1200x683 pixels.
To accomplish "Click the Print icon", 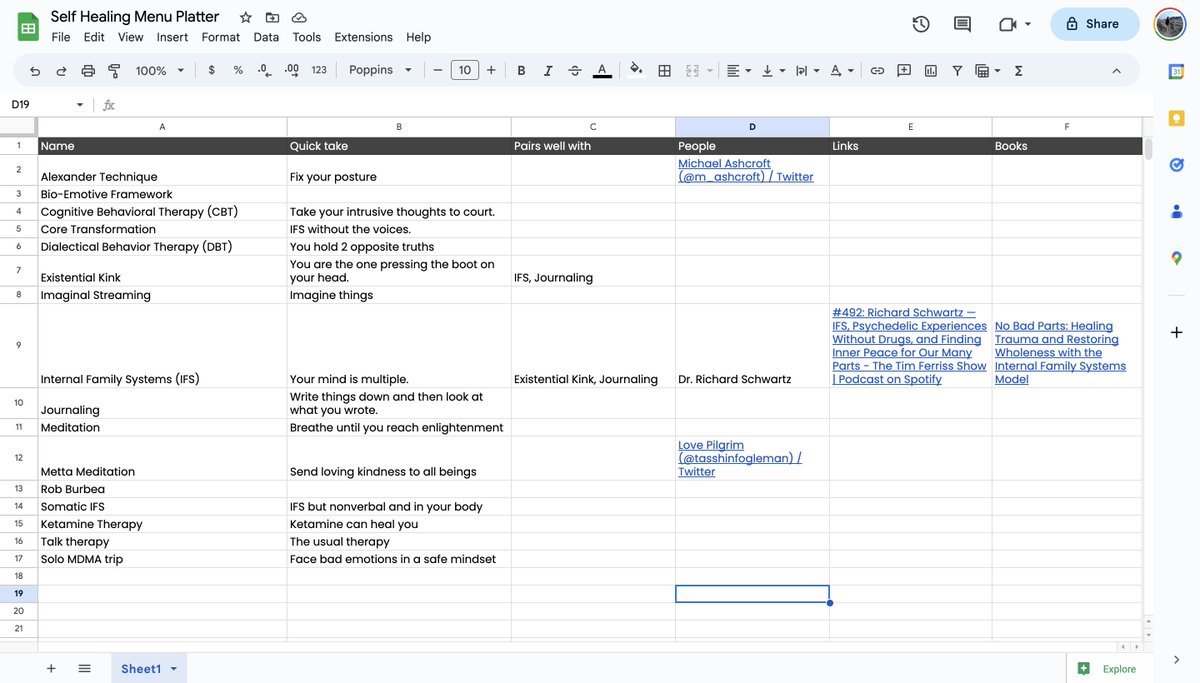I will pos(88,71).
